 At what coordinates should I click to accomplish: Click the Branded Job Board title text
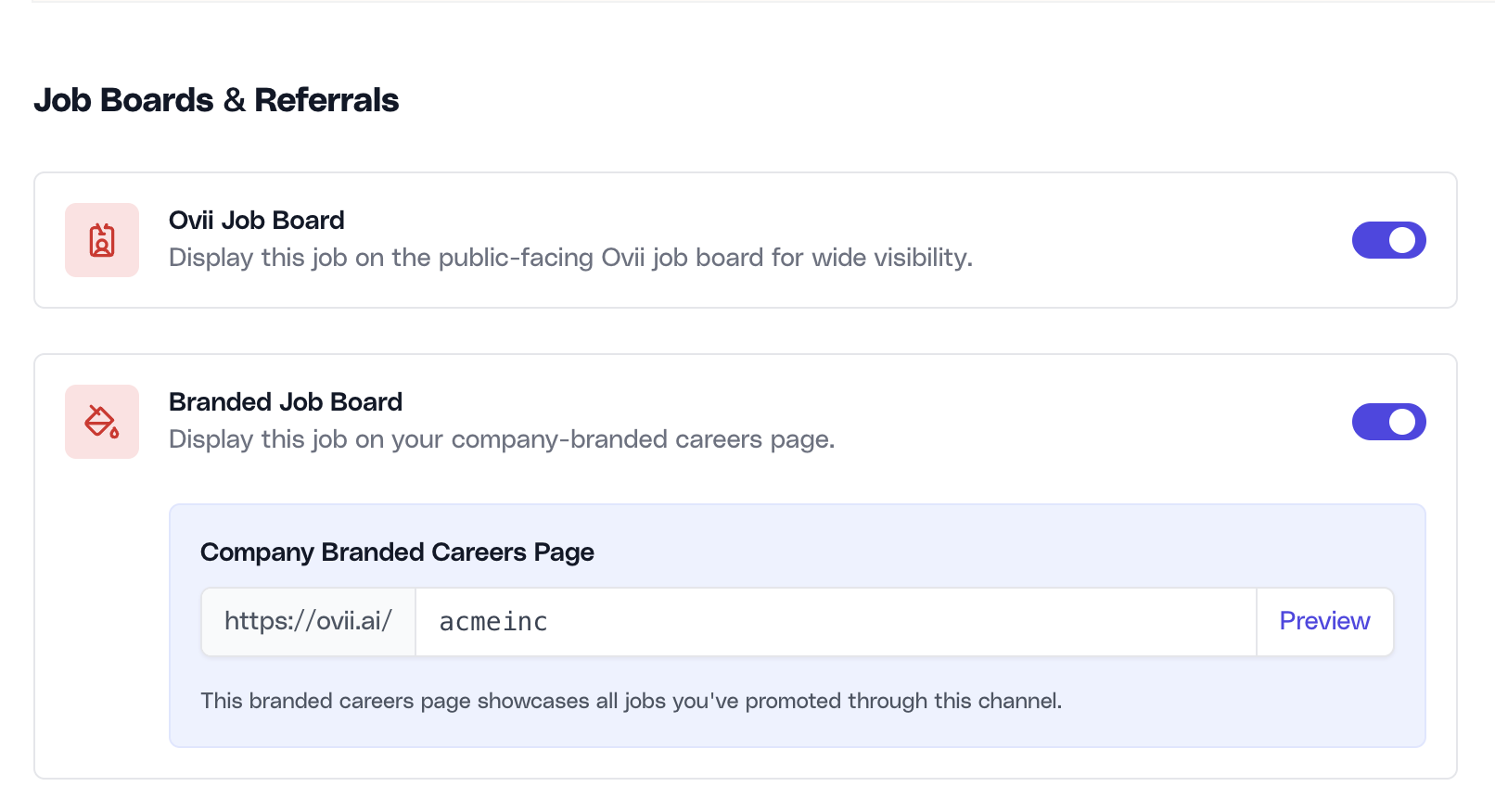point(285,401)
